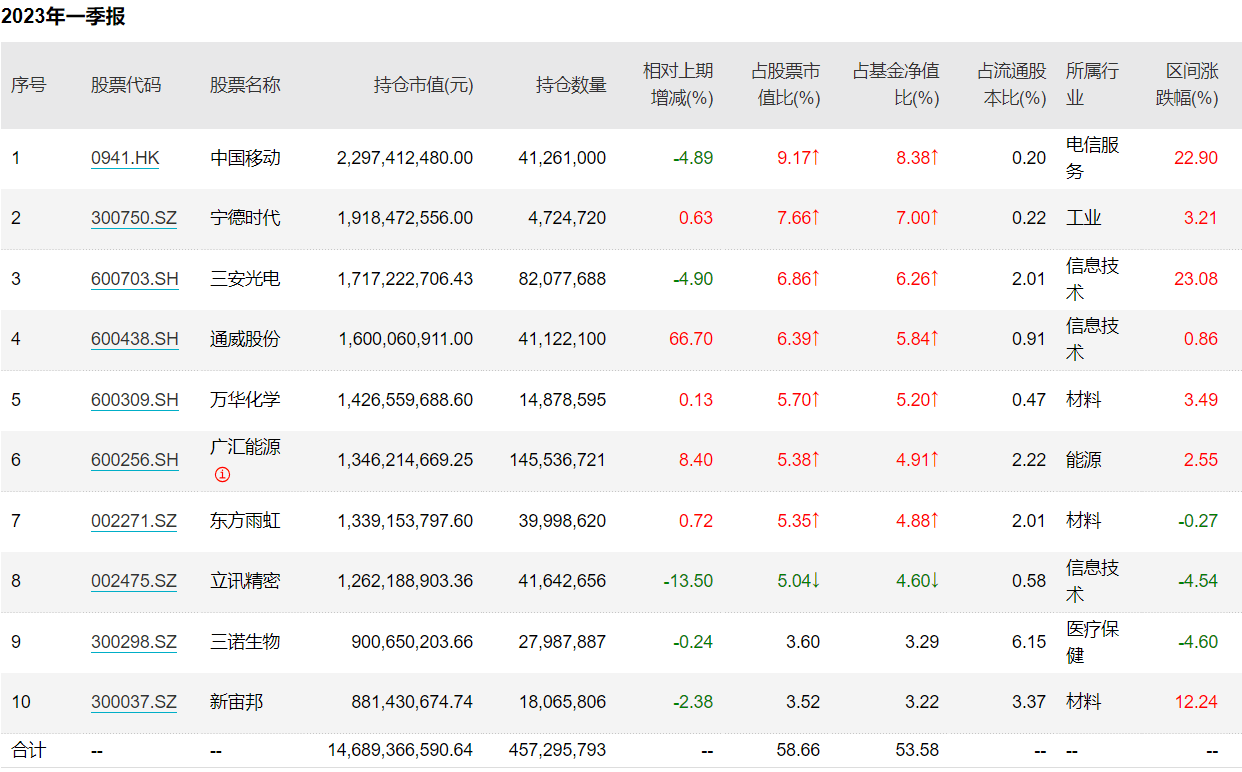Sort by the 持仓市值(元) column header
This screenshot has height=772, width=1242.
[420, 86]
